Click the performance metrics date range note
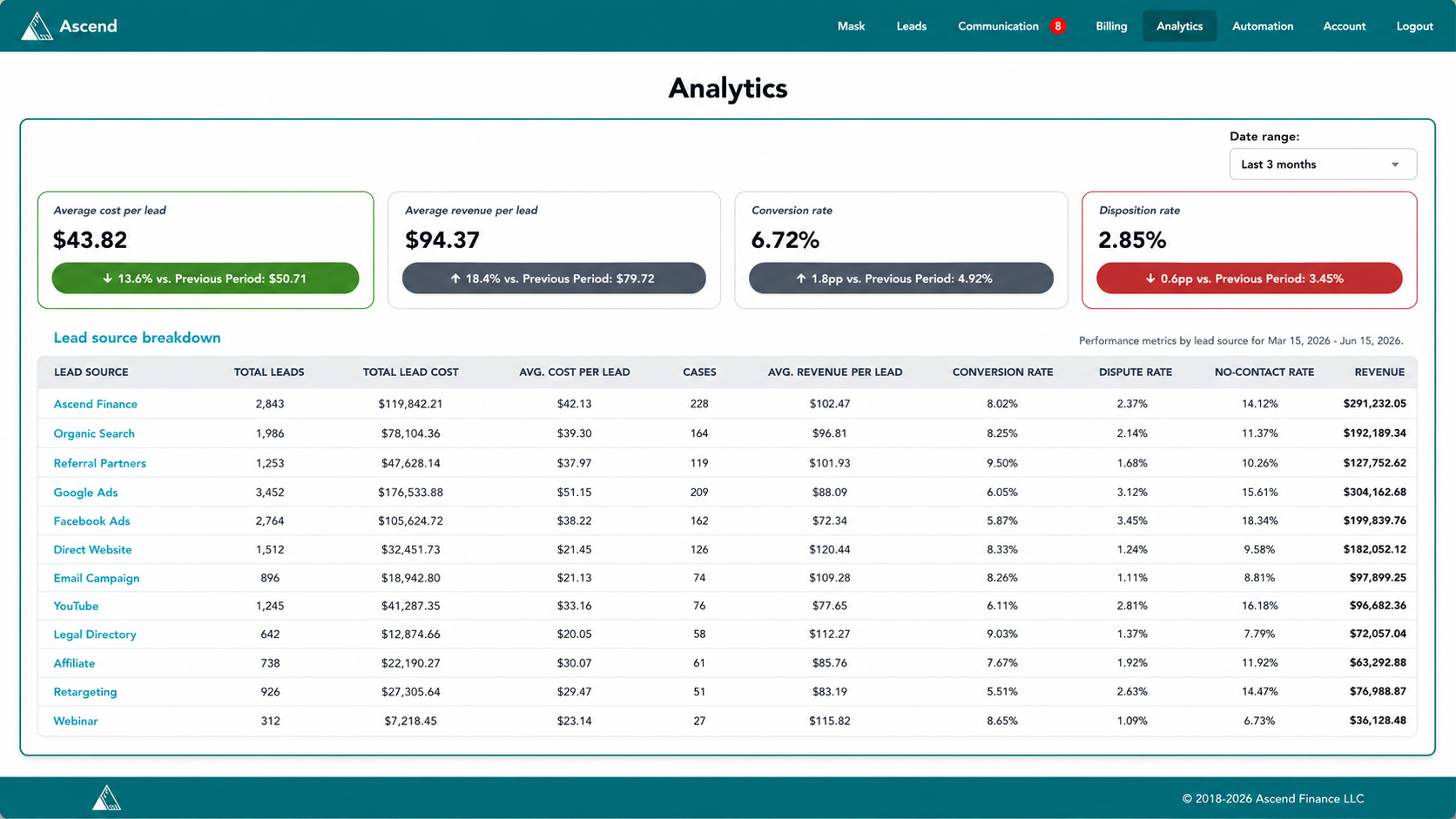 tap(1241, 341)
